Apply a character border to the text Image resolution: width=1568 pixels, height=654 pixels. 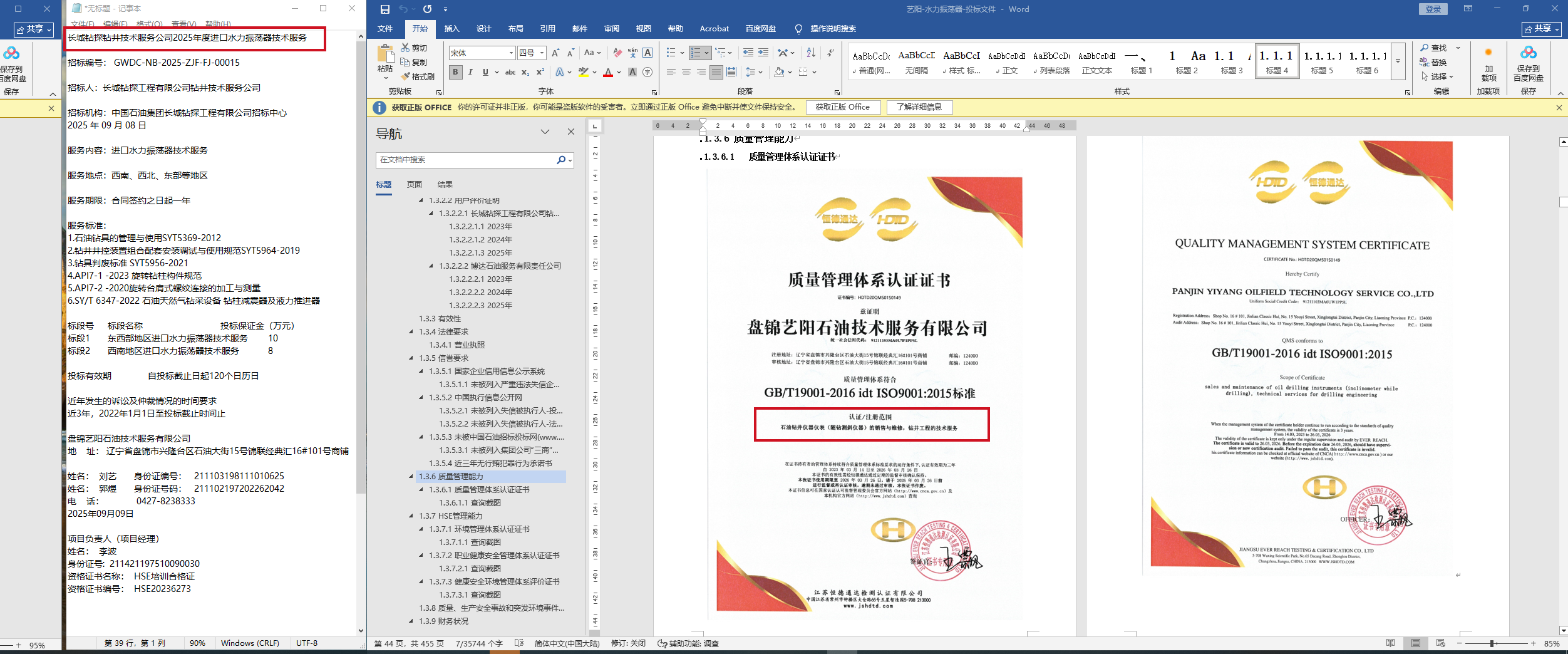pos(647,53)
